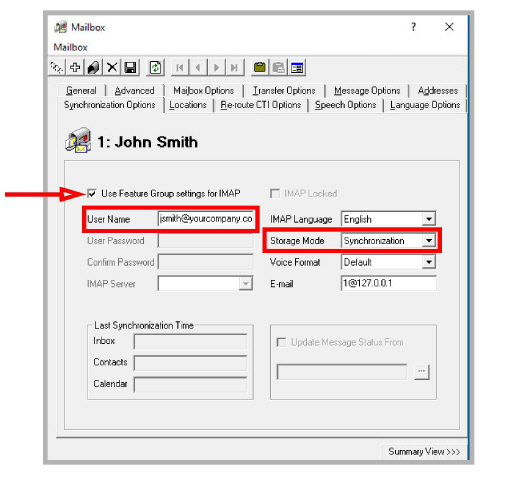Click the olive clipboard copy icon

point(260,68)
